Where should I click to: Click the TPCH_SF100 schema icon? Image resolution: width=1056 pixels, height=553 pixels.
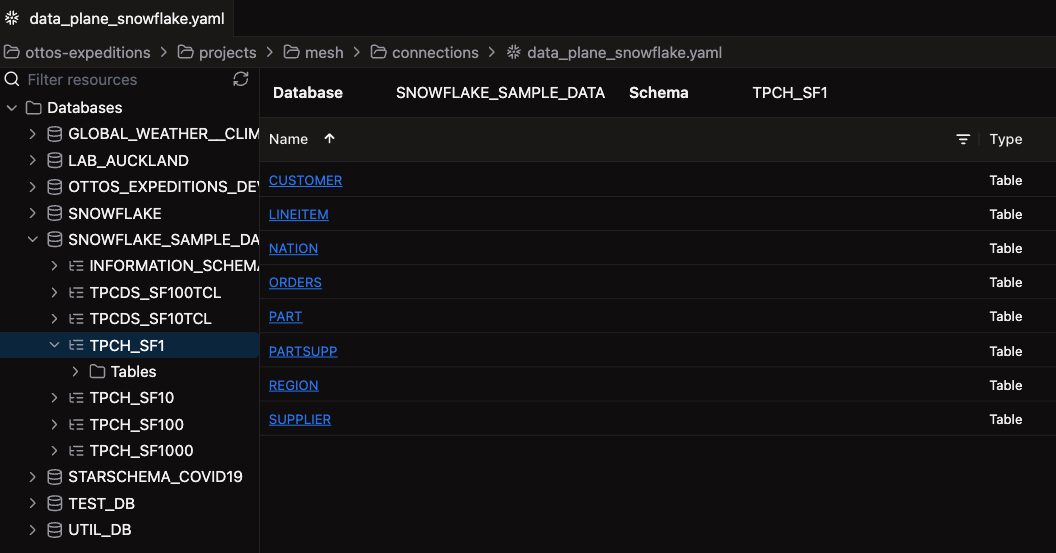tap(76, 425)
